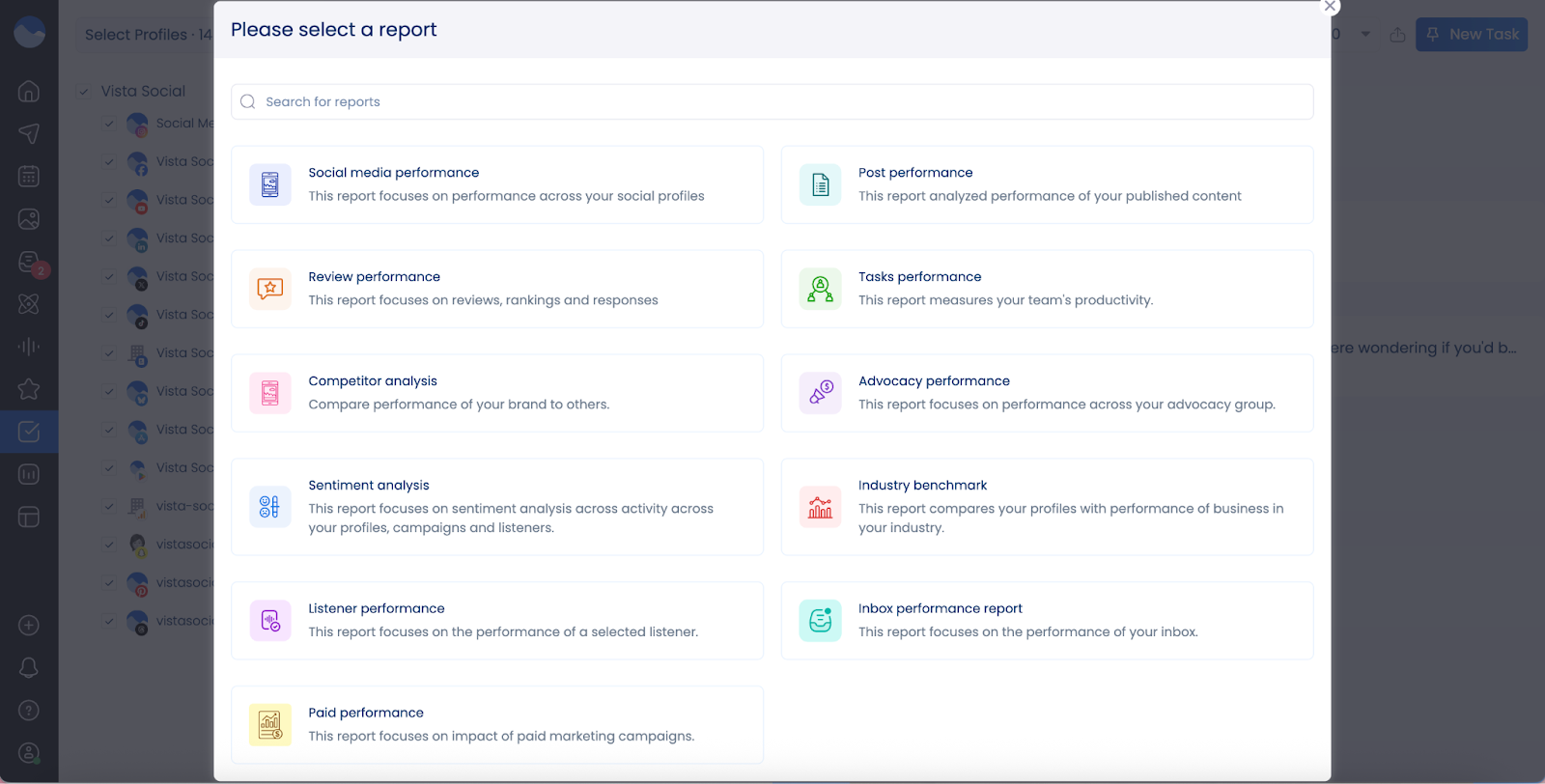The image size is (1545, 784).
Task: Open the Notifications bell icon
Action: pyautogui.click(x=29, y=667)
